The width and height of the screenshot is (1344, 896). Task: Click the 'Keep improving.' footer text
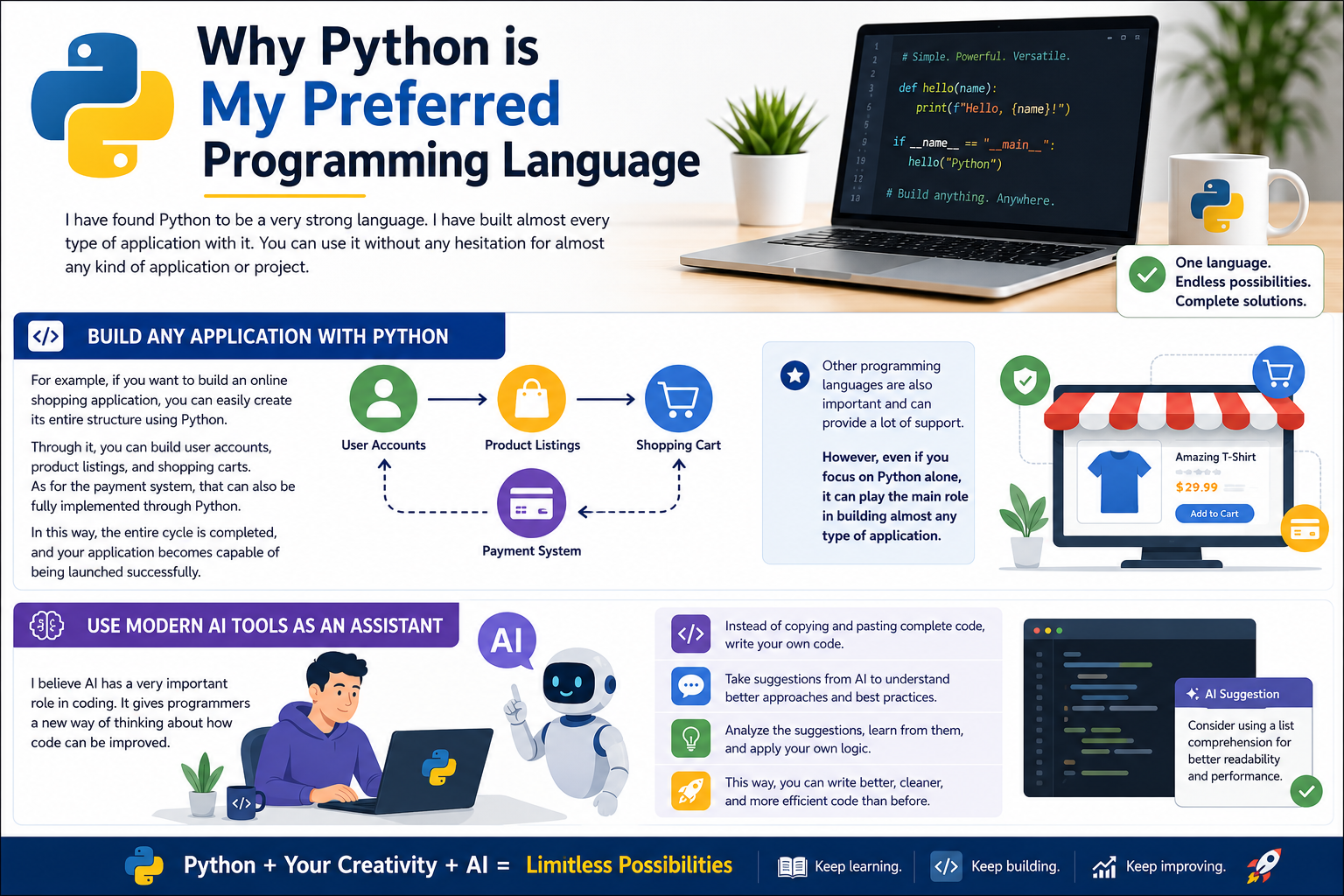pos(1175,866)
